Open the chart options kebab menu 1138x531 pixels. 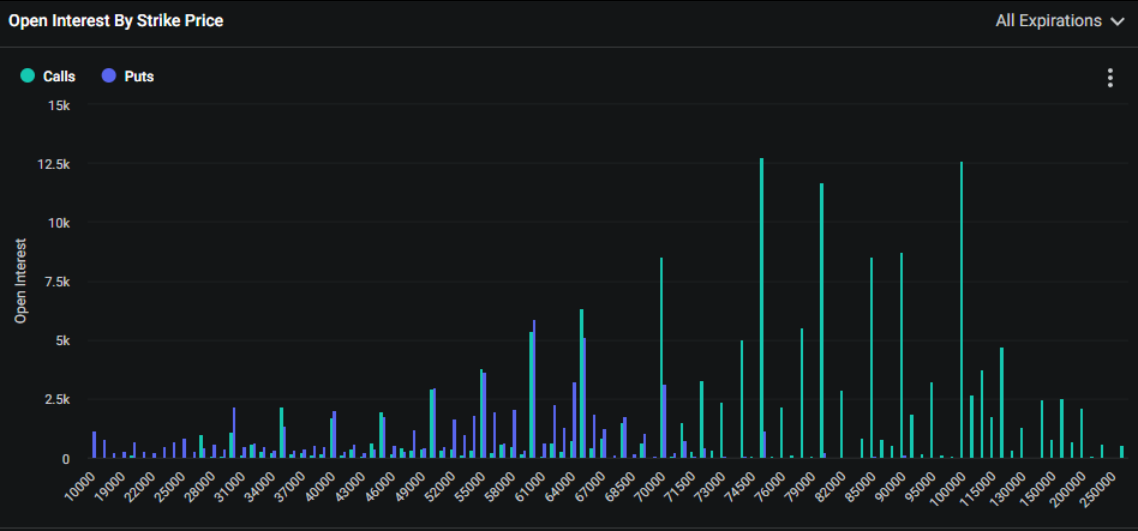coord(1110,78)
